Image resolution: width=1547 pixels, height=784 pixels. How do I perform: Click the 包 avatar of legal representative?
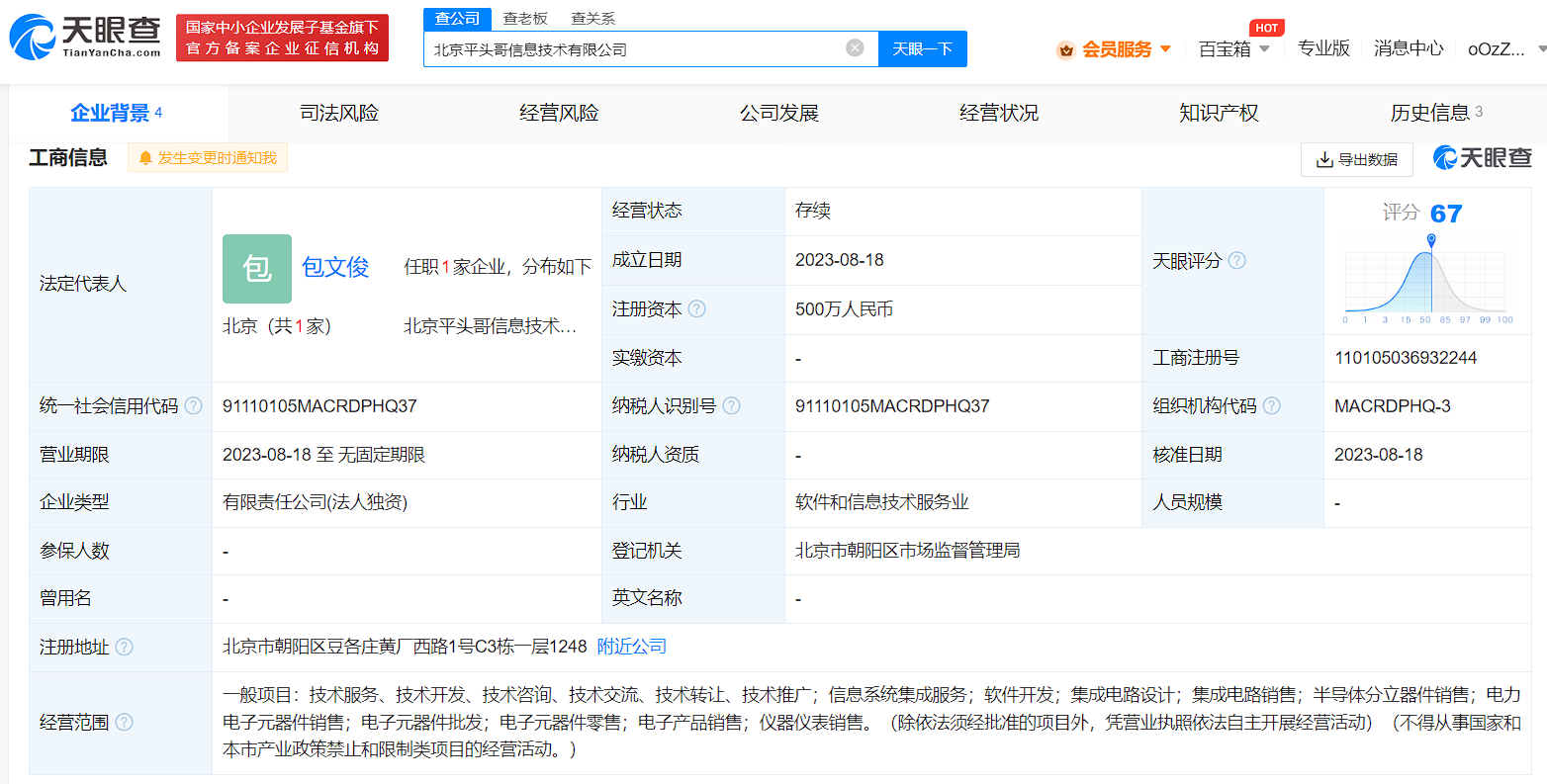257,269
